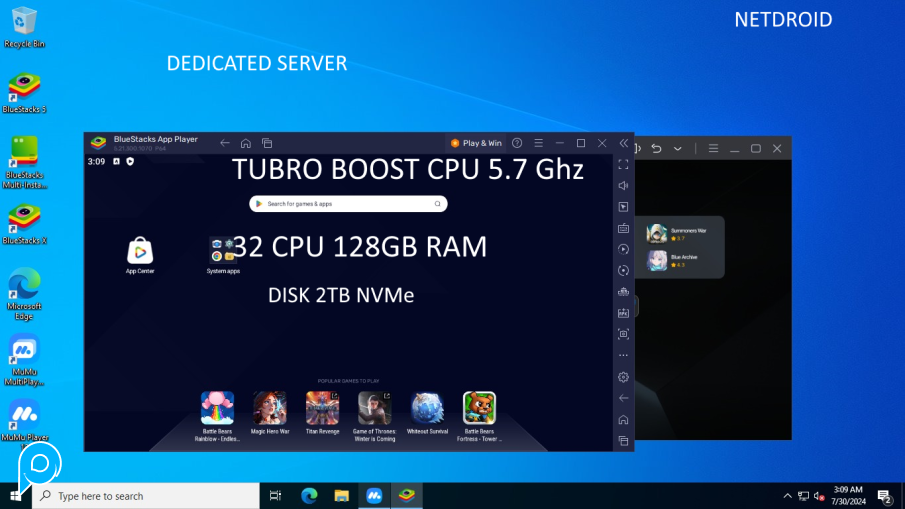Open the Magic Hero War game thumbnail

click(270, 408)
